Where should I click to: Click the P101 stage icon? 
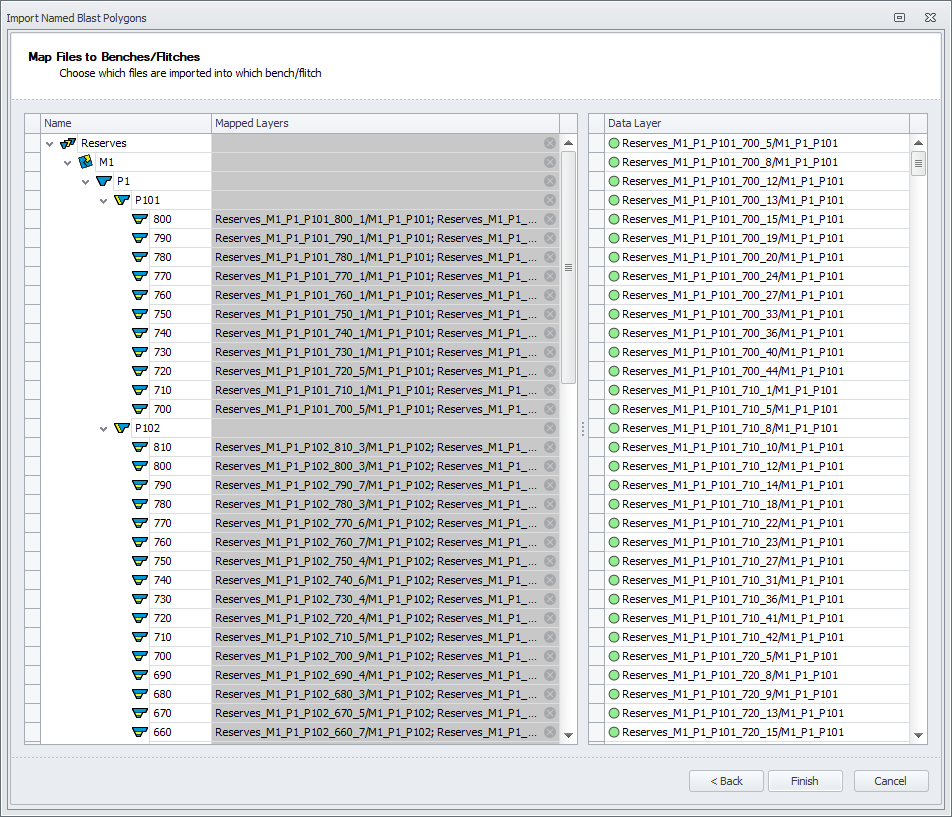[x=122, y=200]
